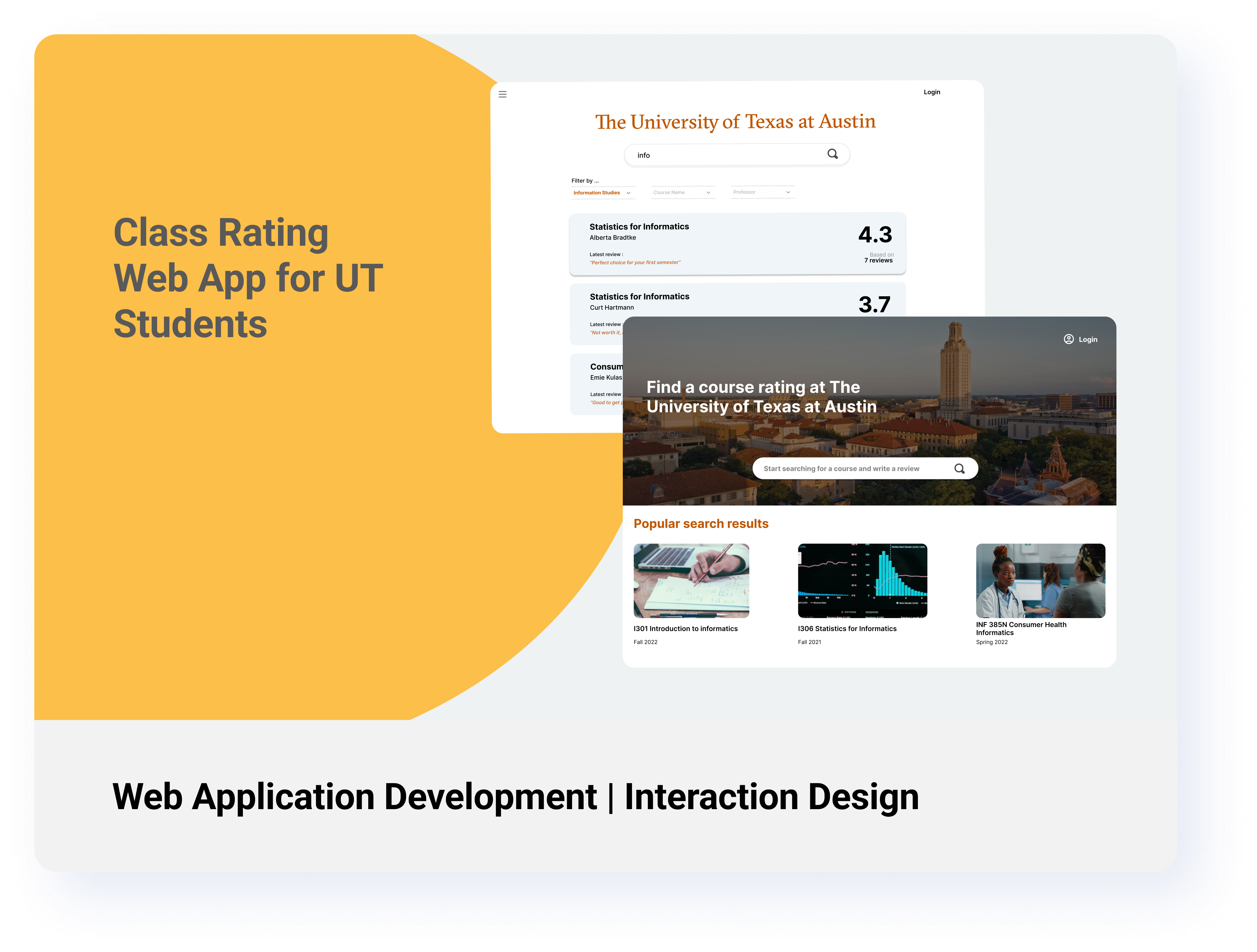
Task: Click 'I306 Statistics for Informatics' title
Action: pyautogui.click(x=847, y=629)
